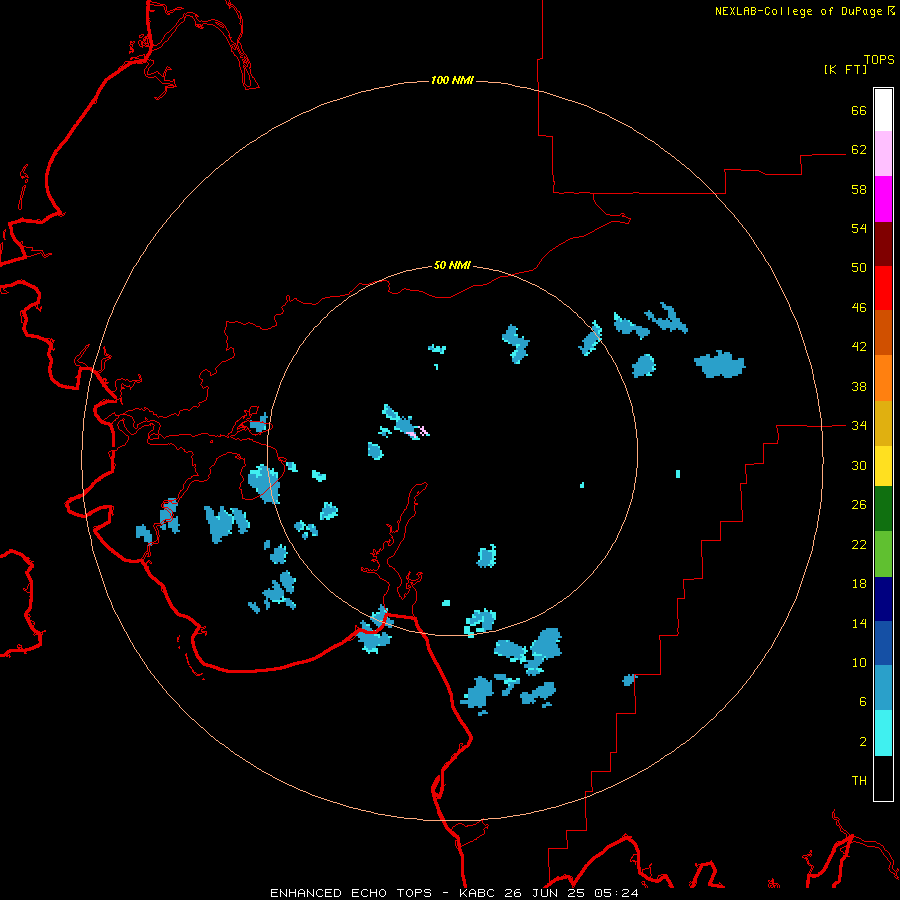Screen dimensions: 900x900
Task: Click the "KABC" radar site identifier
Action: 478,893
